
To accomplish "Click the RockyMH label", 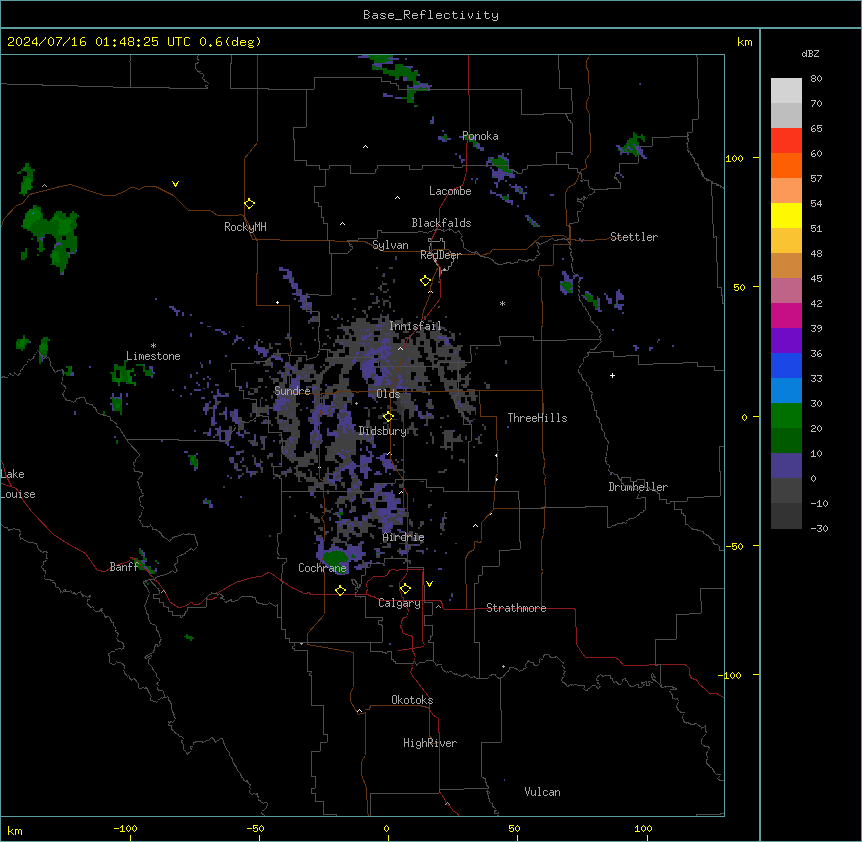I will point(245,227).
